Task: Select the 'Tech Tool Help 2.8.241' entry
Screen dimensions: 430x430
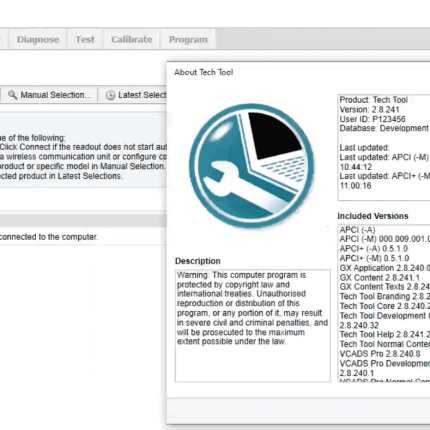Action: pyautogui.click(x=385, y=334)
